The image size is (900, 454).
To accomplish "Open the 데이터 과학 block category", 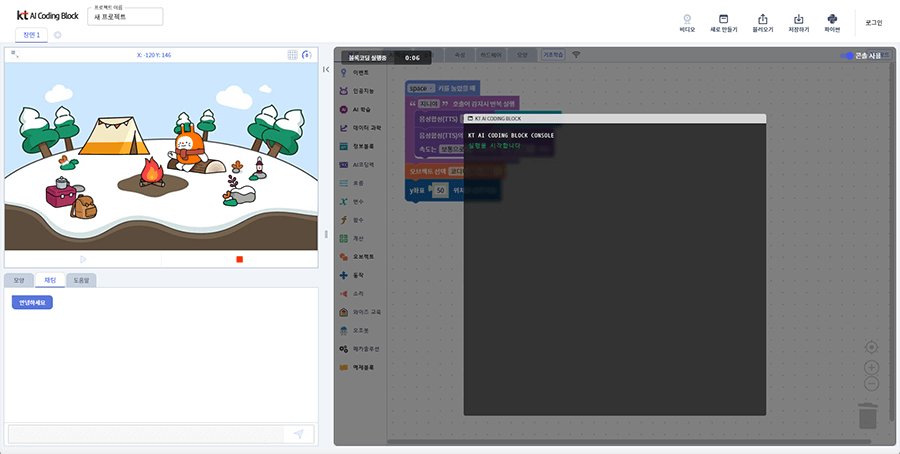I will (359, 128).
